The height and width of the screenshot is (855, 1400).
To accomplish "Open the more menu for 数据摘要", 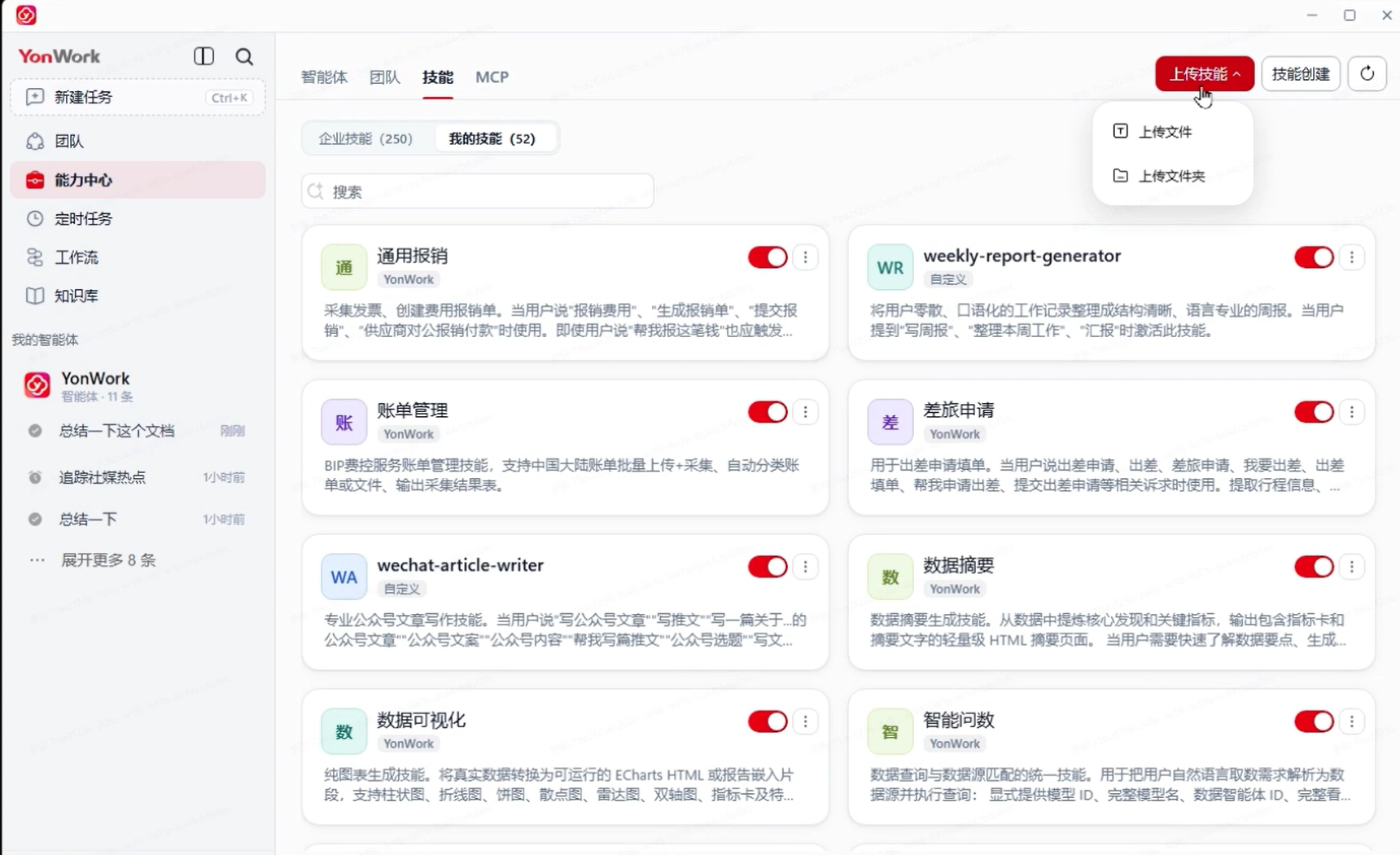I will click(1351, 567).
